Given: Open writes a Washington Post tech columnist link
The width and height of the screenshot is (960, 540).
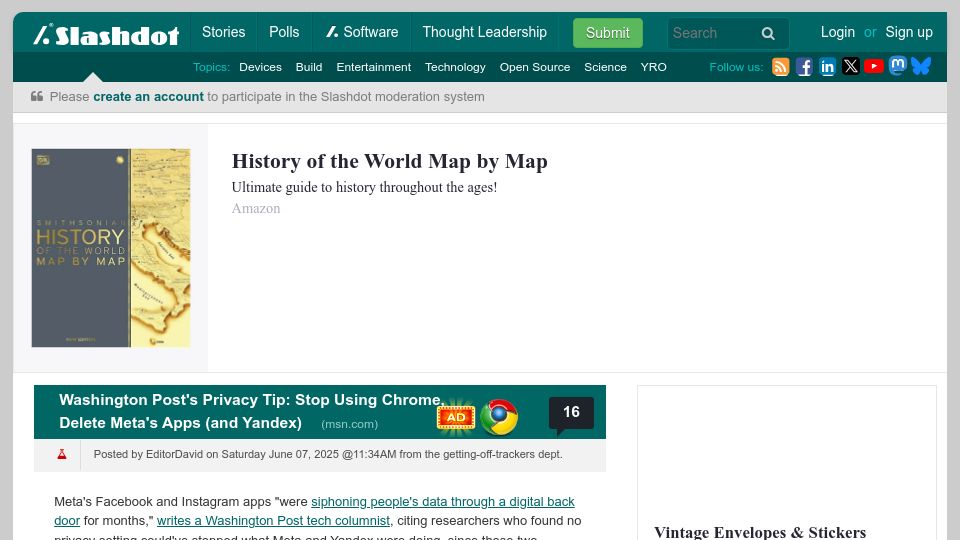Looking at the screenshot, I should (x=273, y=520).
